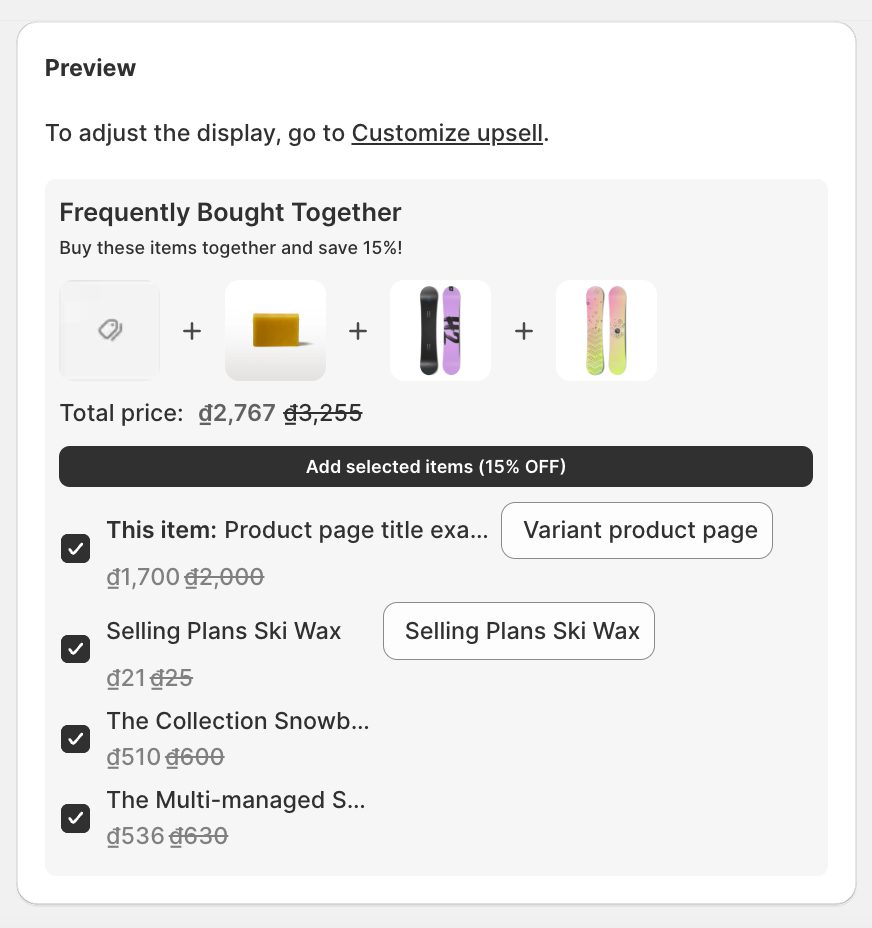The height and width of the screenshot is (928, 872).
Task: Open the Customize upsell link
Action: 447,133
